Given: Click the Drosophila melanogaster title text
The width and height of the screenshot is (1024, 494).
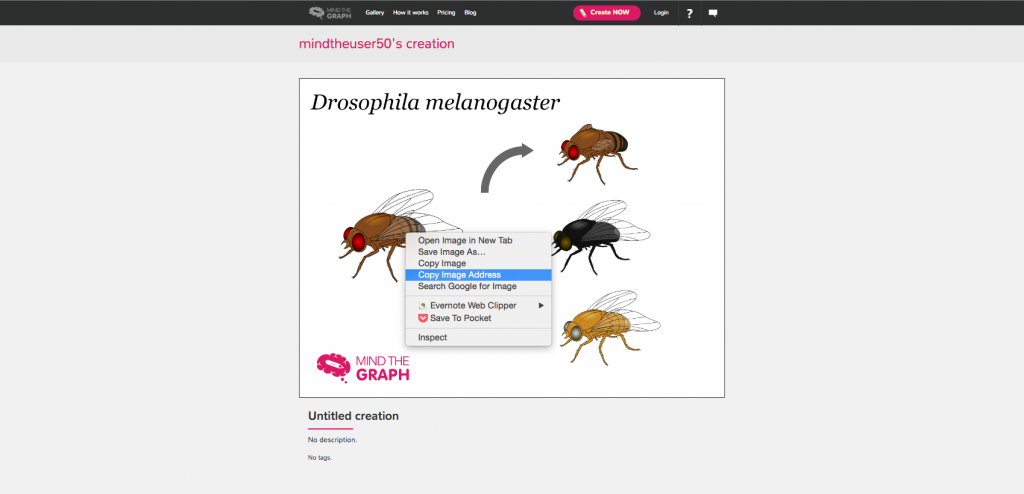Looking at the screenshot, I should [435, 103].
